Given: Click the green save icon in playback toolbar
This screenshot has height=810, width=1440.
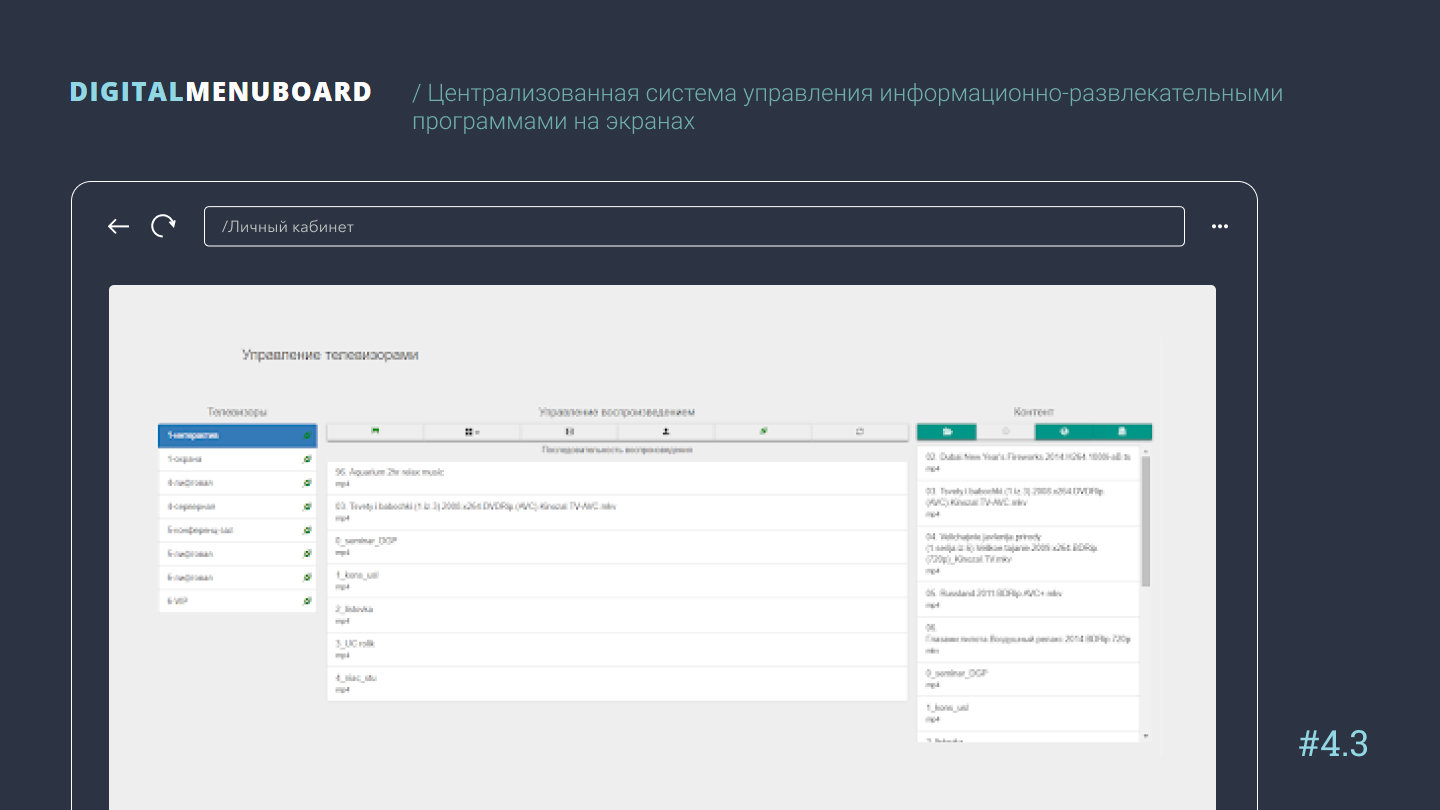Looking at the screenshot, I should (x=375, y=432).
